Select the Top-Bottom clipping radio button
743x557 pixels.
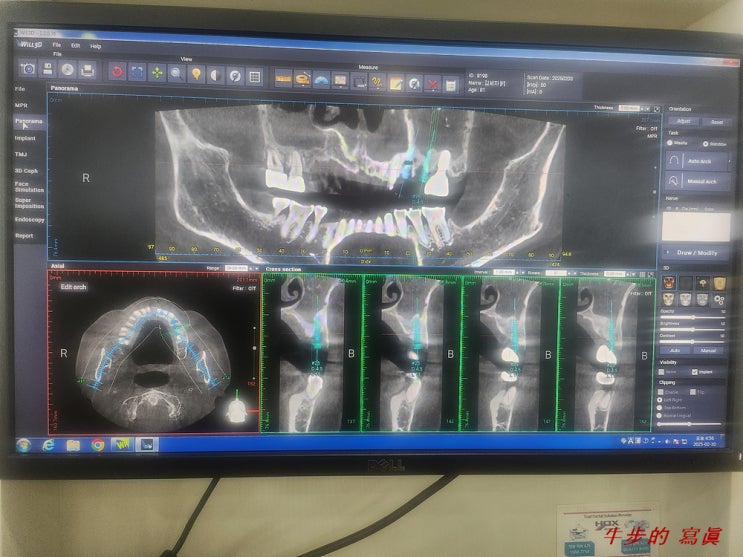point(660,408)
